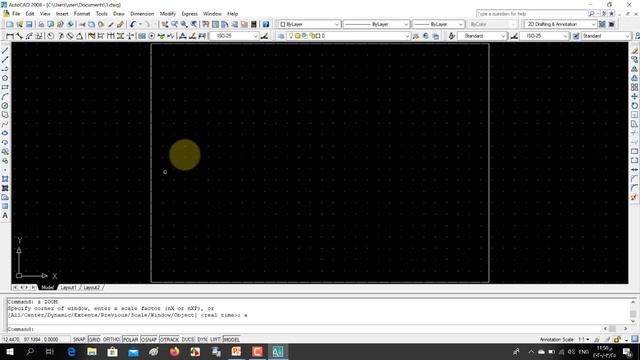This screenshot has height=360, width=640.
Task: Open the 2D Drafting & Annotation workspace dropdown
Action: click(x=561, y=24)
